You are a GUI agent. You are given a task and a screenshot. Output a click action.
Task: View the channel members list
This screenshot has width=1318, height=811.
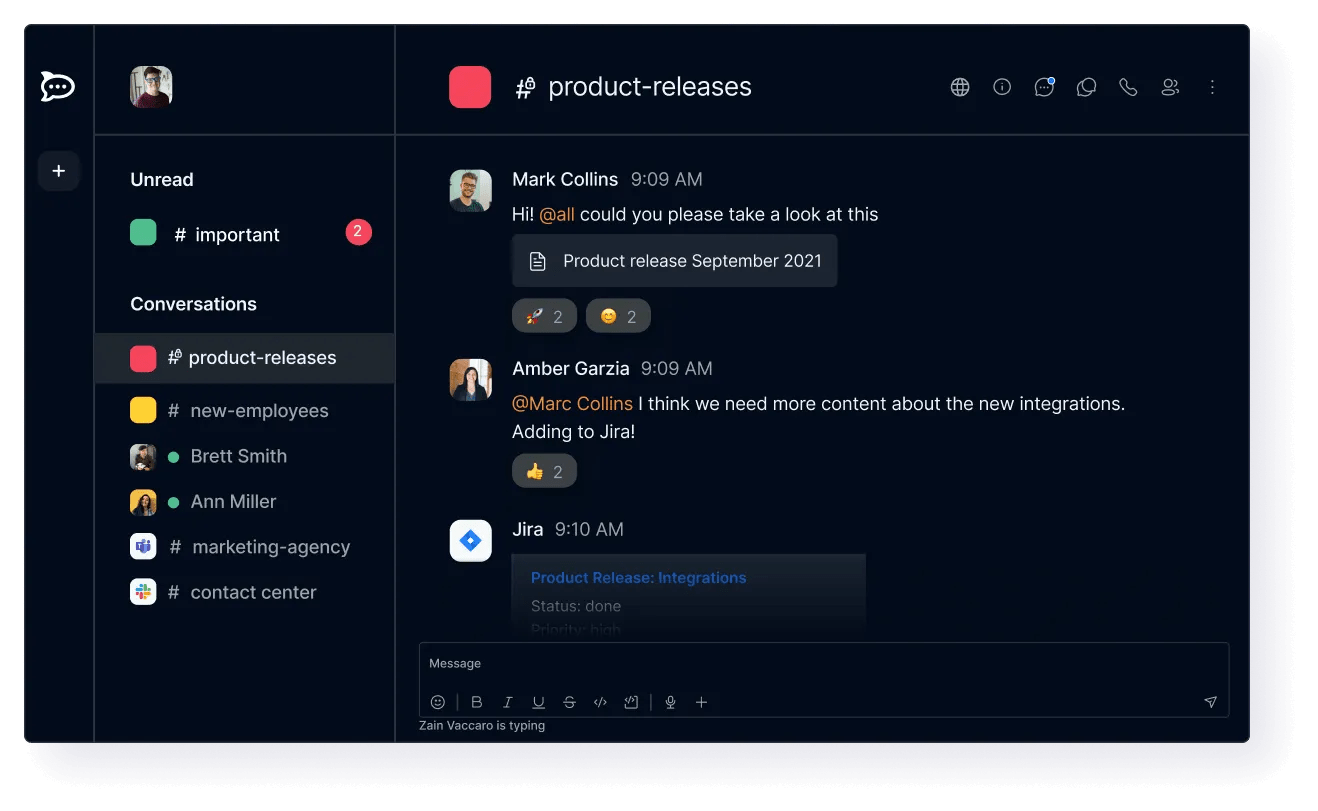coord(1170,87)
